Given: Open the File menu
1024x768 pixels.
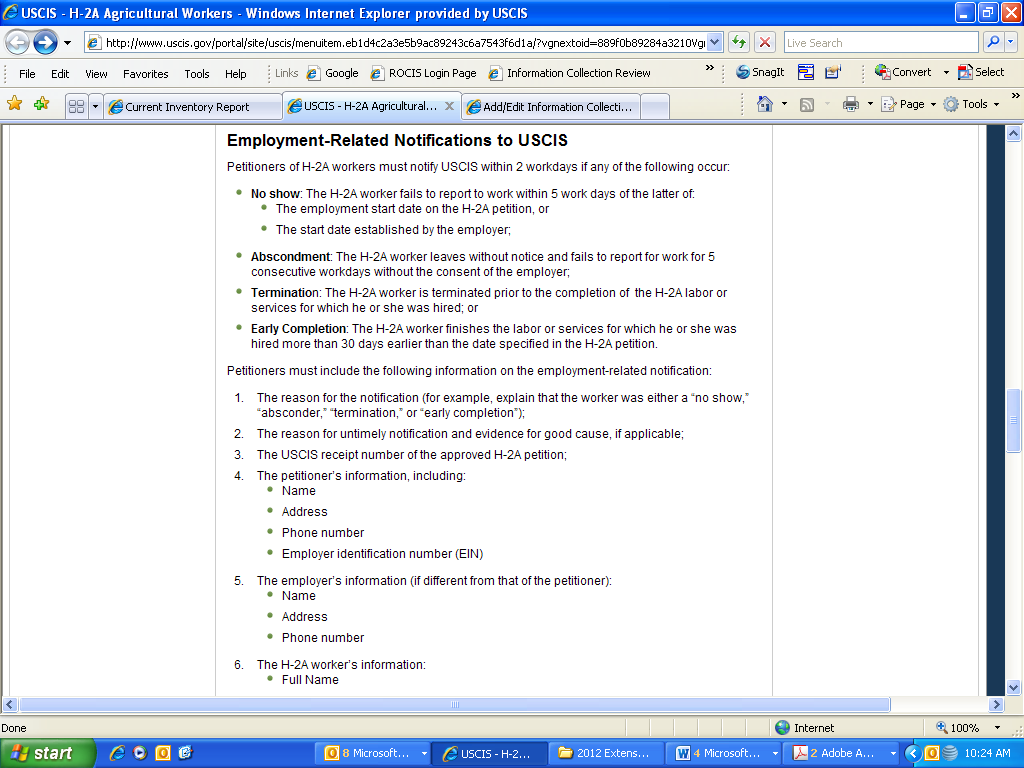Looking at the screenshot, I should click(27, 74).
